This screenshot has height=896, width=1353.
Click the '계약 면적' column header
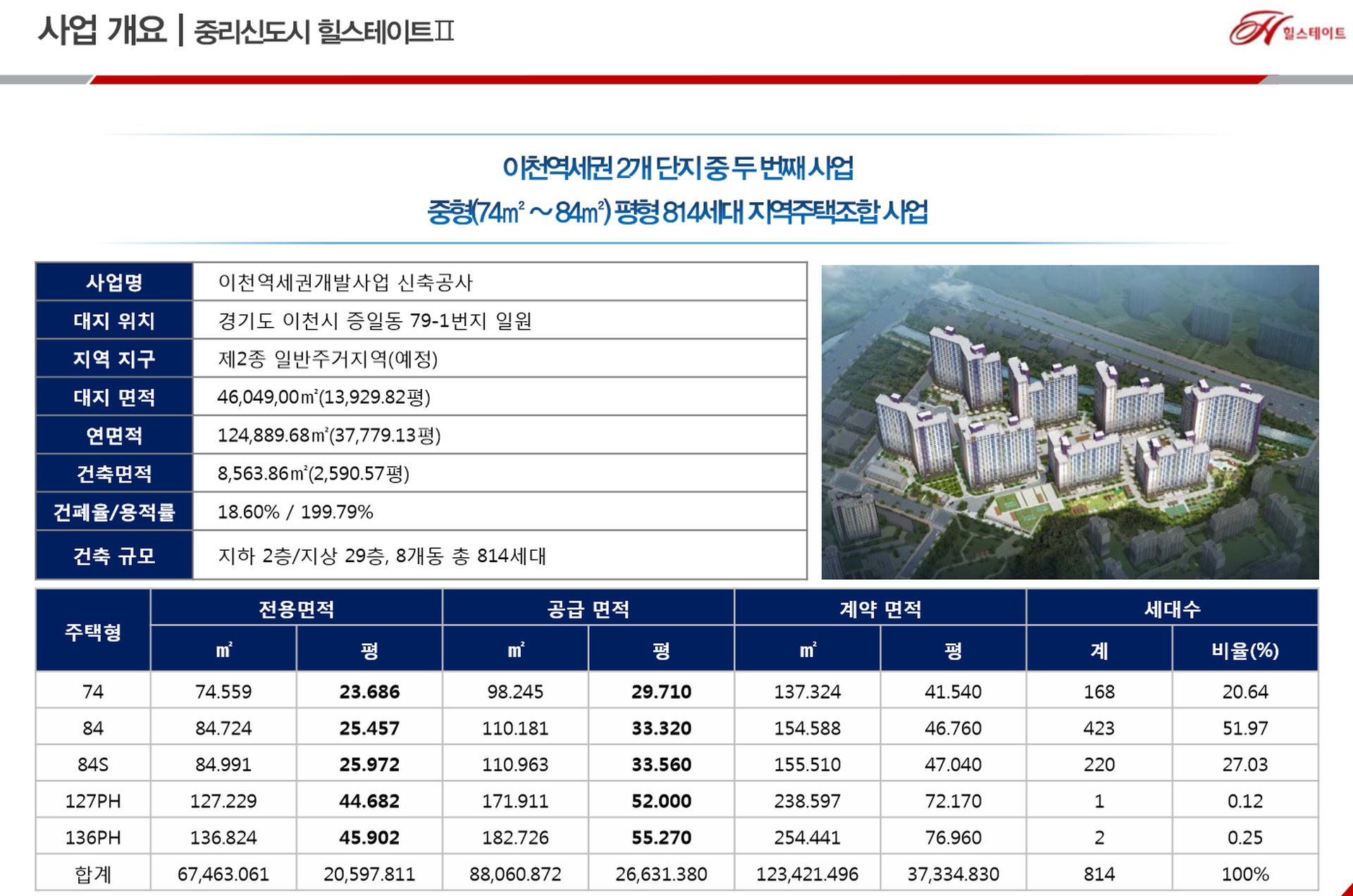880,609
